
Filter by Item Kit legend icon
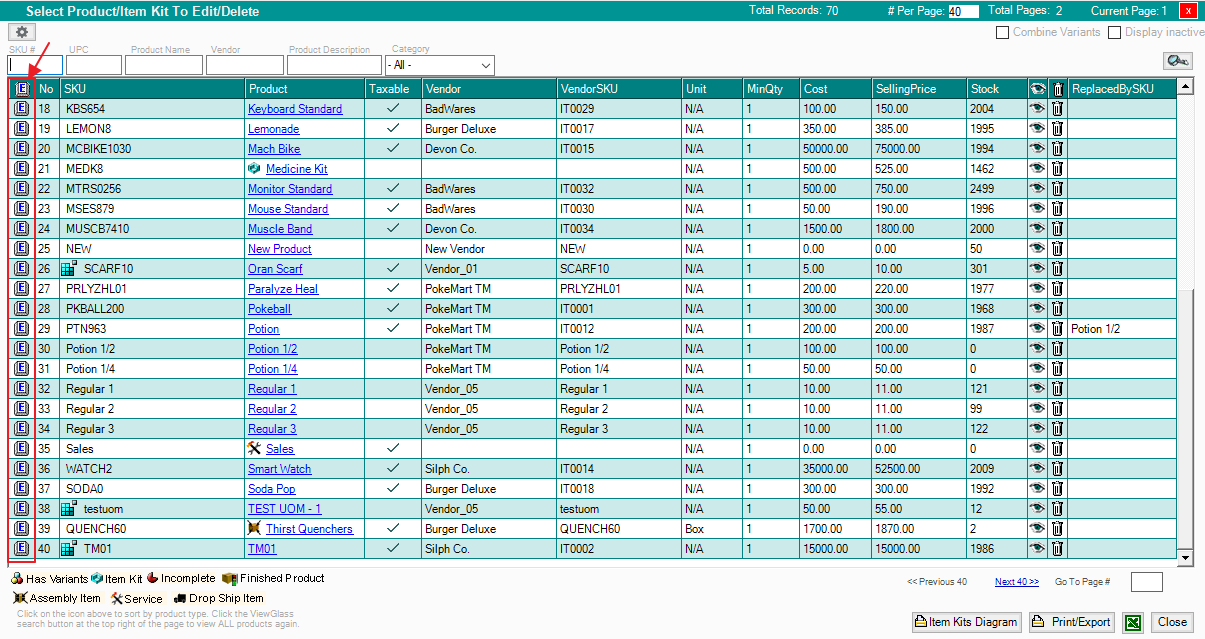97,579
